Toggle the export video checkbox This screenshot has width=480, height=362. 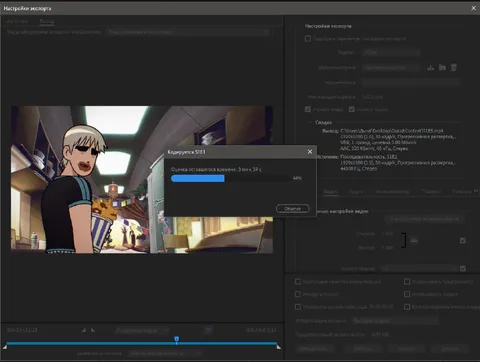[308, 109]
